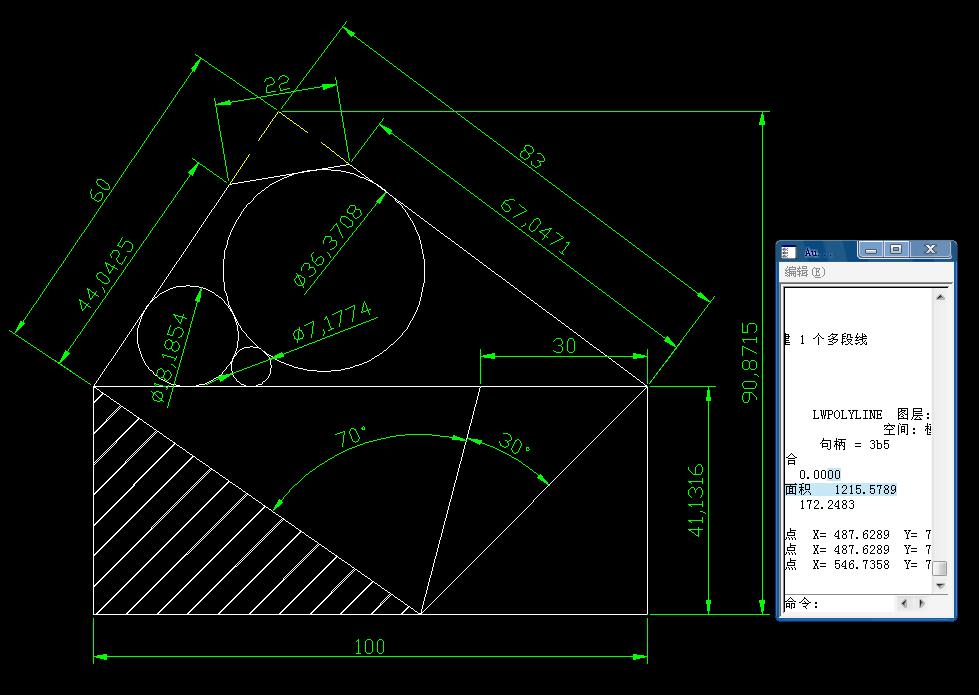Select the 30° angle dimension text

[514, 444]
